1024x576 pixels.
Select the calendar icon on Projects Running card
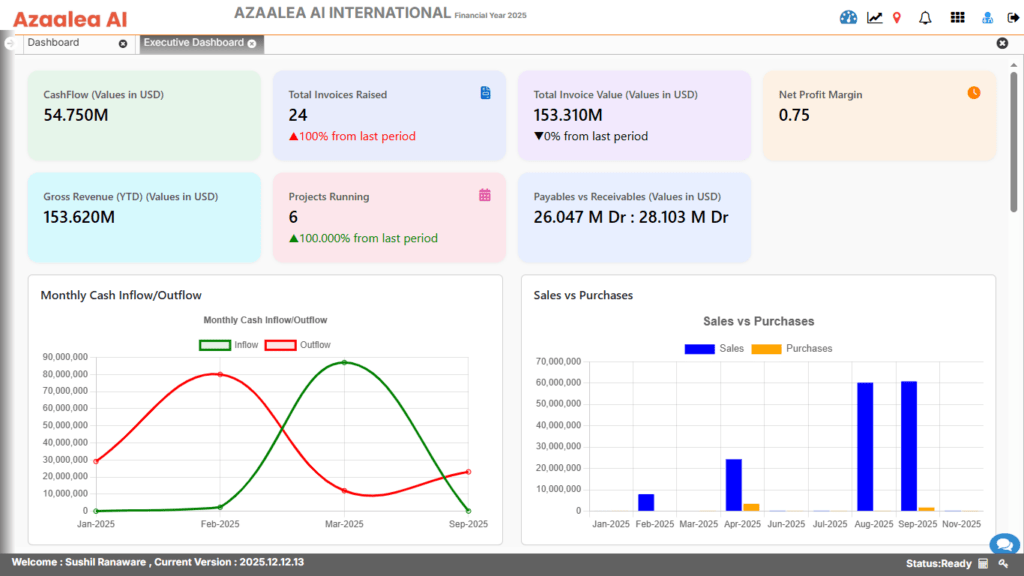point(485,194)
